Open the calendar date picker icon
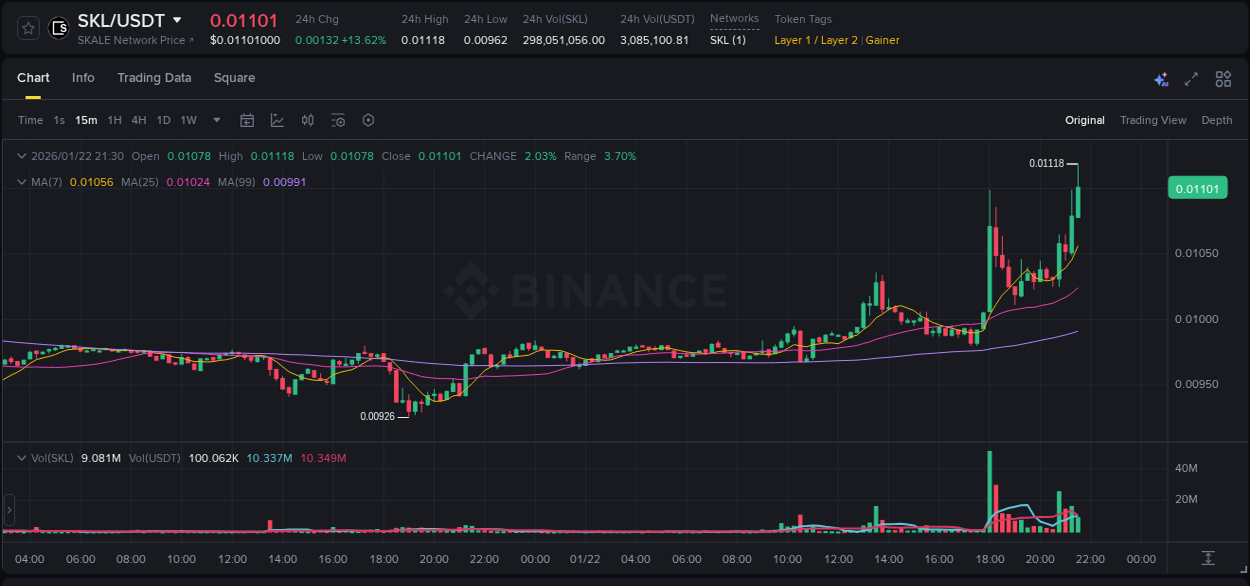Viewport: 1250px width, 586px height. click(247, 120)
